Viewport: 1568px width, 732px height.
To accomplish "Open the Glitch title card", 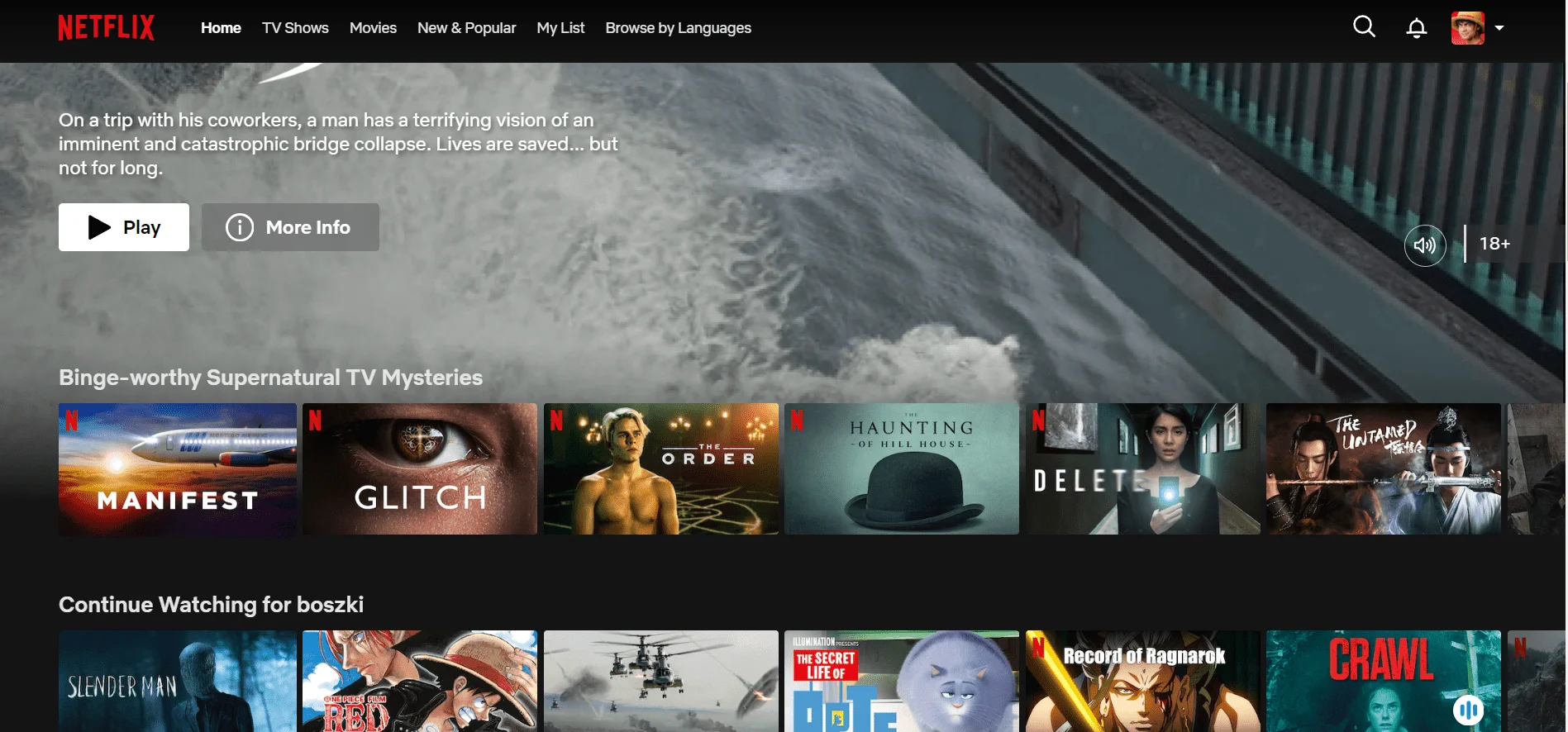I will [x=420, y=469].
